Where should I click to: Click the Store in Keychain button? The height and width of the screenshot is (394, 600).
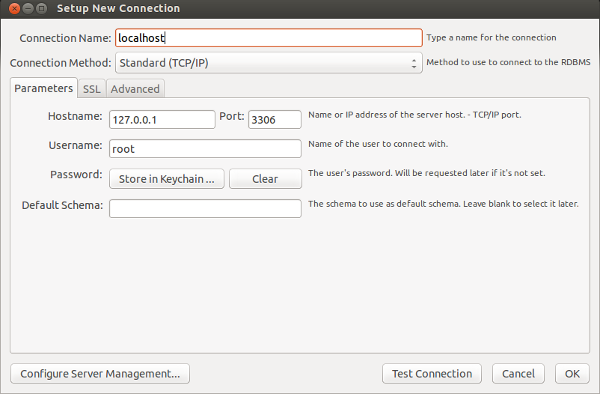(x=166, y=179)
